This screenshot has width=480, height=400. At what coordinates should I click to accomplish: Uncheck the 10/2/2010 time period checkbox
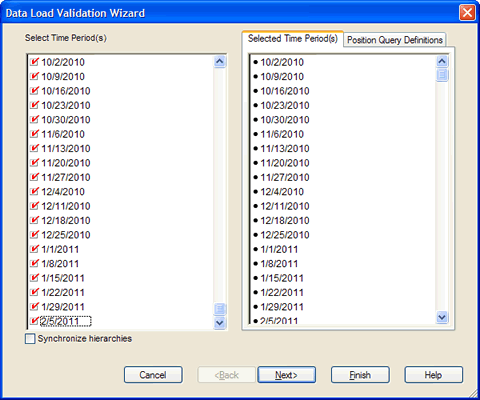click(x=34, y=62)
